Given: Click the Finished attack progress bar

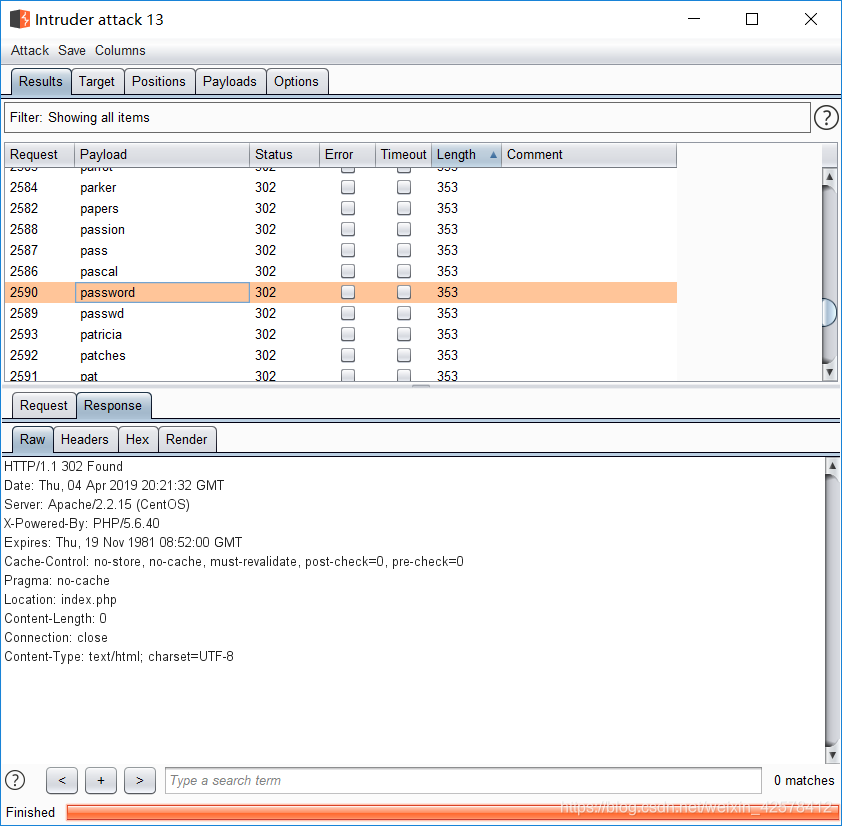Looking at the screenshot, I should click(x=453, y=812).
